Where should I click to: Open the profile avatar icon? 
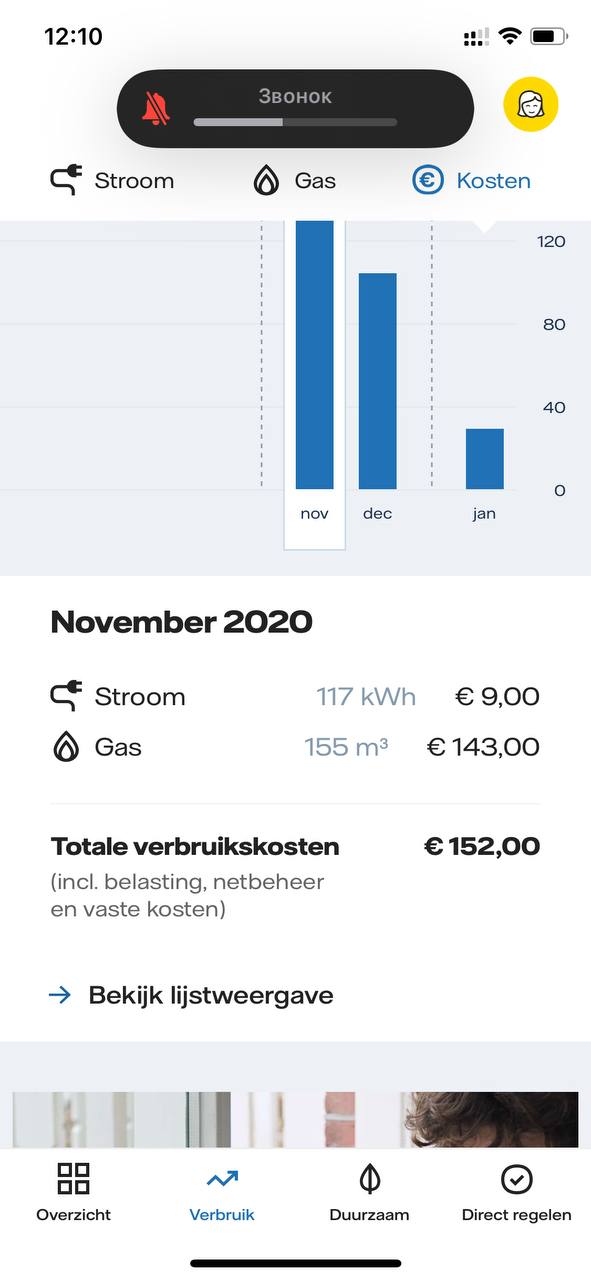click(x=530, y=105)
